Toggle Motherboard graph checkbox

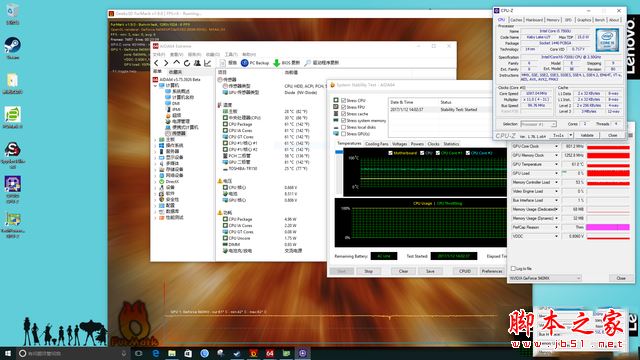pos(390,153)
